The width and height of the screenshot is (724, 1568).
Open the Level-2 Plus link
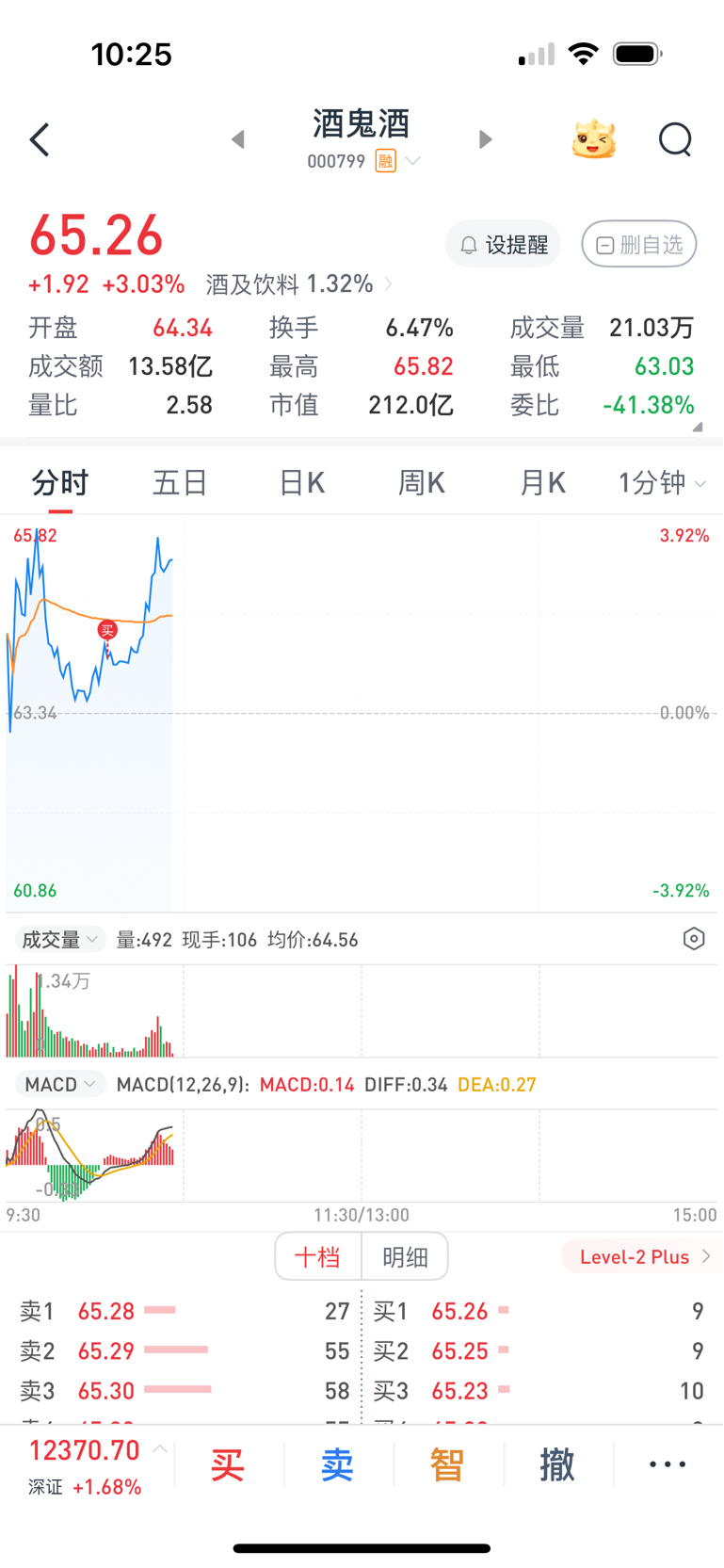(x=642, y=1256)
